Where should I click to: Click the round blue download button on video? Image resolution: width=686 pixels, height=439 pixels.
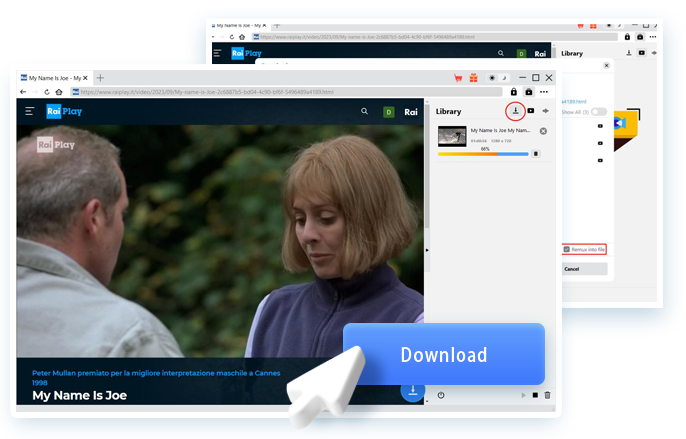(x=413, y=391)
